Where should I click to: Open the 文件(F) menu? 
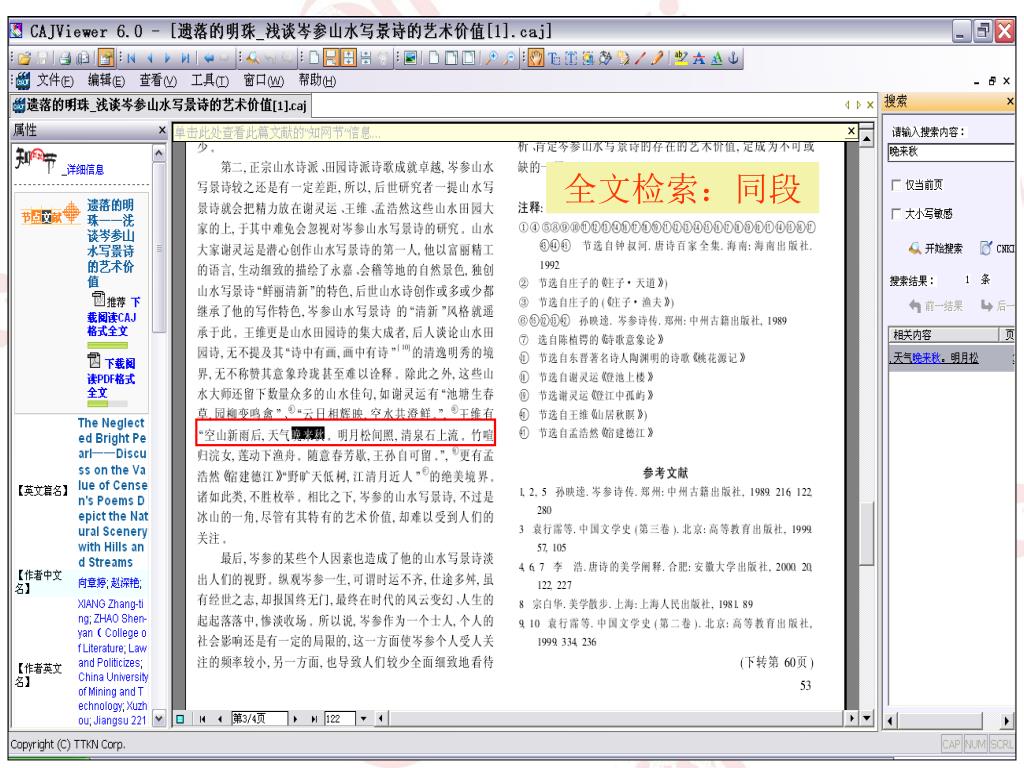tap(54, 80)
